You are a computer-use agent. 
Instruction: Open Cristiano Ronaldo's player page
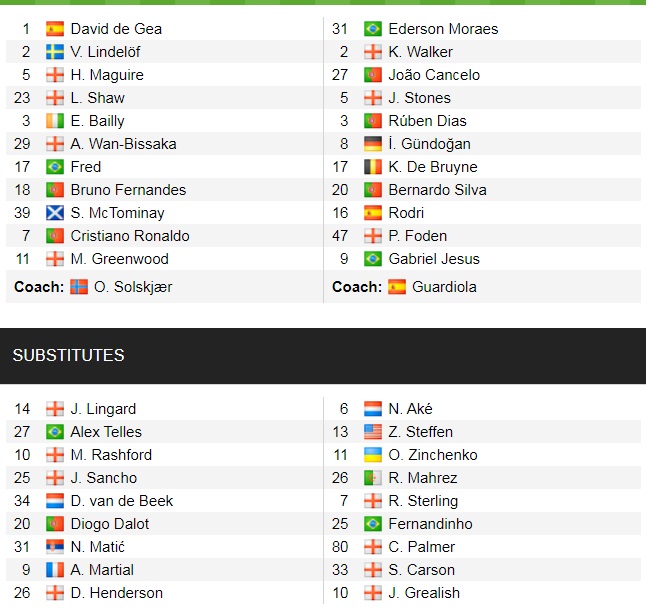click(130, 236)
